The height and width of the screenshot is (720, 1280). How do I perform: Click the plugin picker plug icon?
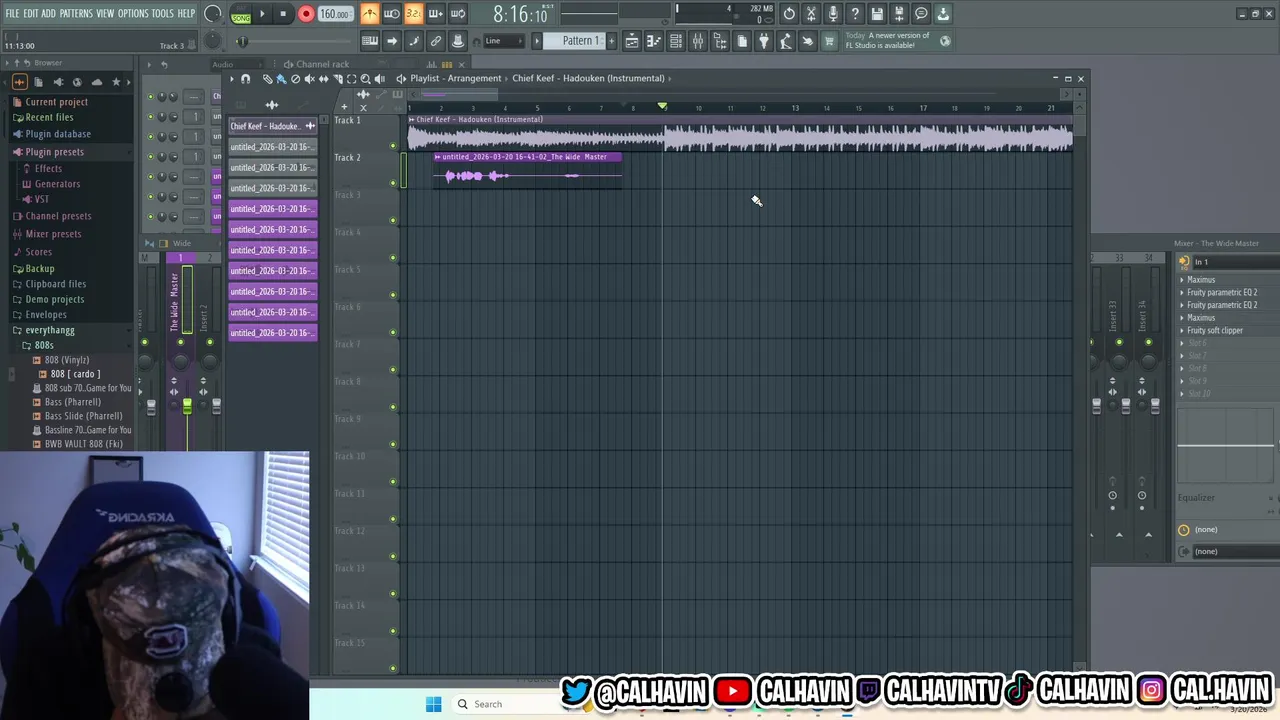click(x=764, y=41)
